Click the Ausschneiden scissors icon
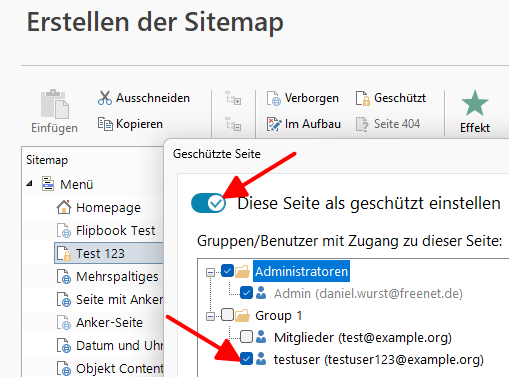The height and width of the screenshot is (377, 509). pos(105,98)
